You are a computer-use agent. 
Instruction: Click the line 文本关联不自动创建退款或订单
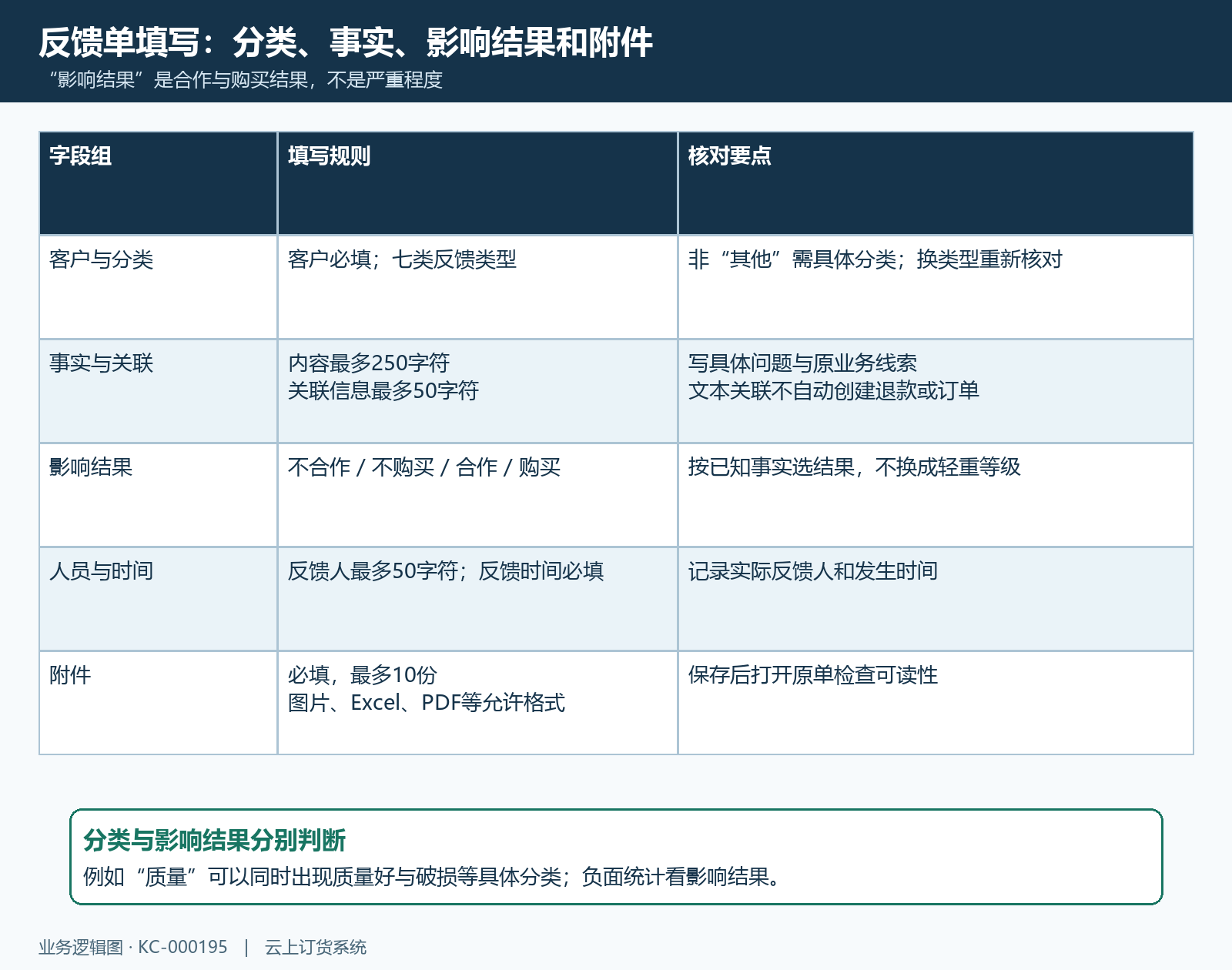click(834, 391)
